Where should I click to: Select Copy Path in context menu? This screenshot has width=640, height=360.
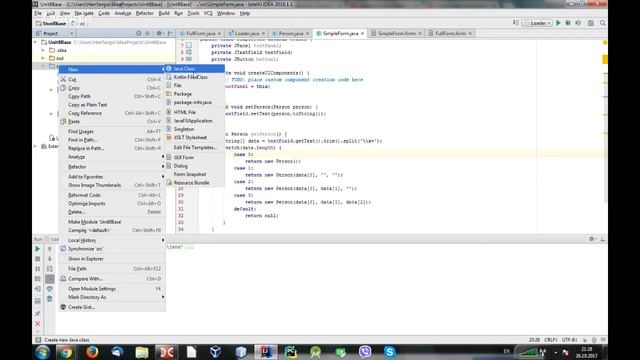pyautogui.click(x=112, y=96)
